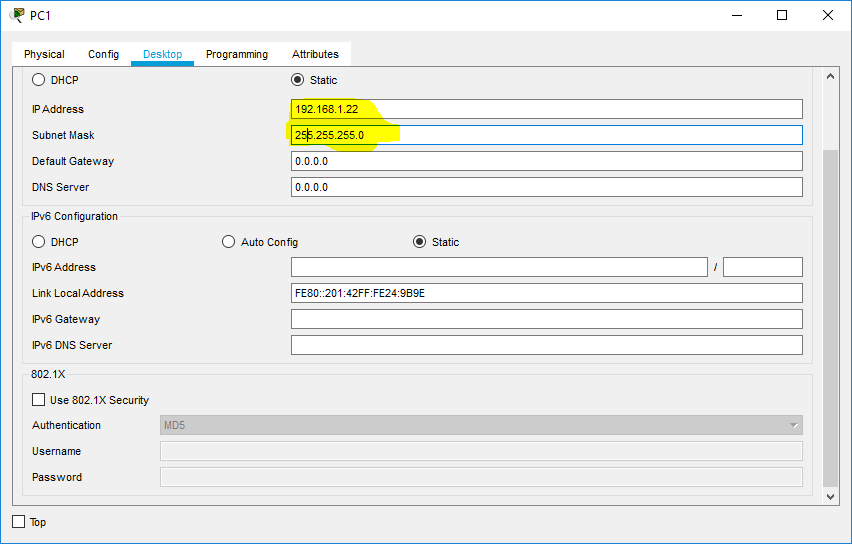Select DHCP for IPv4 configuration
This screenshot has width=852, height=544.
point(40,80)
